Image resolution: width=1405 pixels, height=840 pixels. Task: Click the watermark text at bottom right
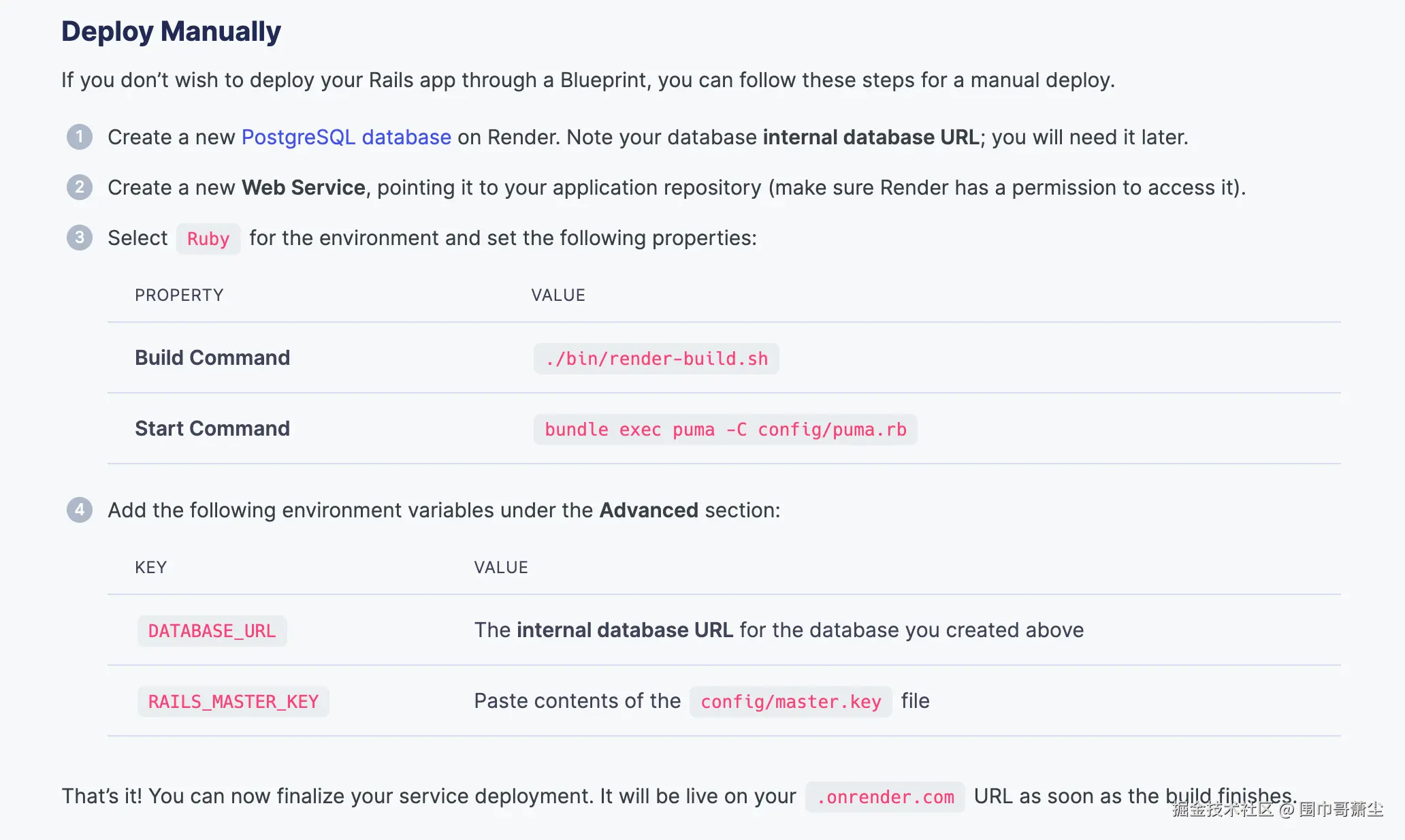(x=1277, y=809)
